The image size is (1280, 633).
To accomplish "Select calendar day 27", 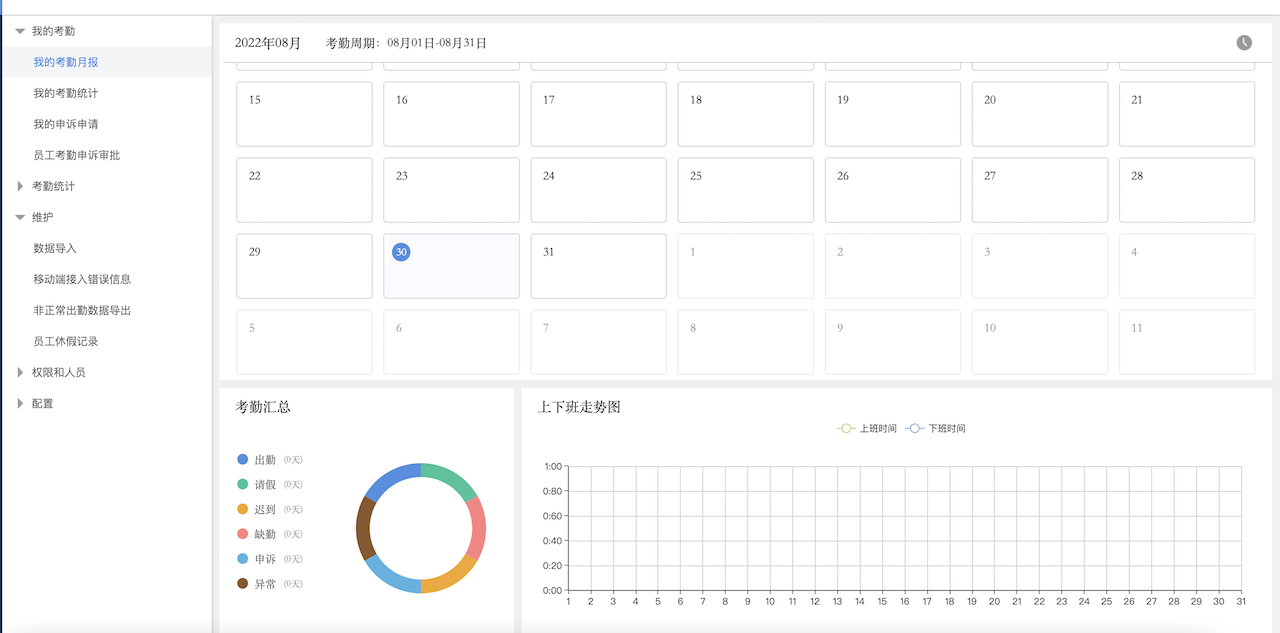I will click(1039, 190).
